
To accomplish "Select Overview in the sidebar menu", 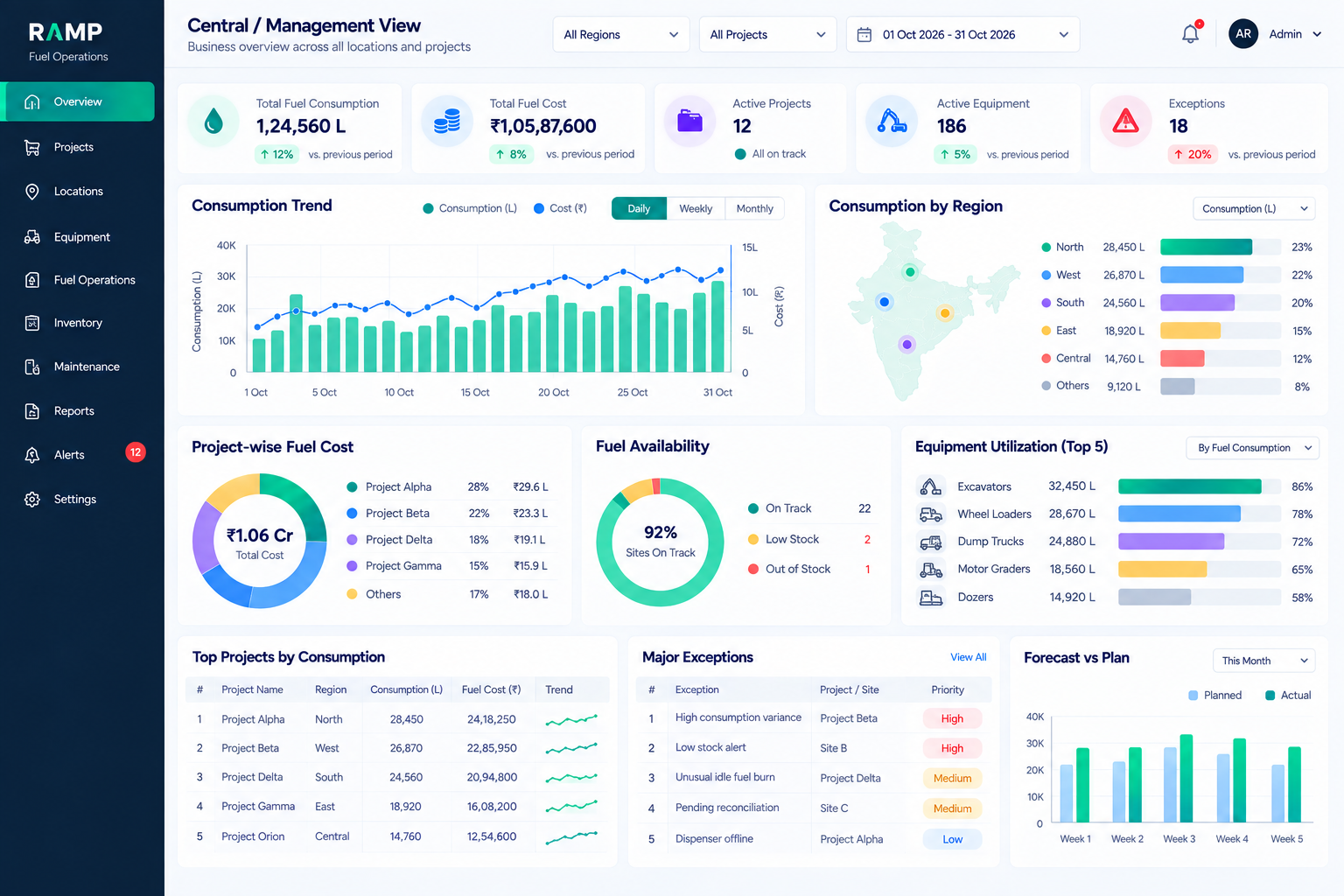I will 78,101.
